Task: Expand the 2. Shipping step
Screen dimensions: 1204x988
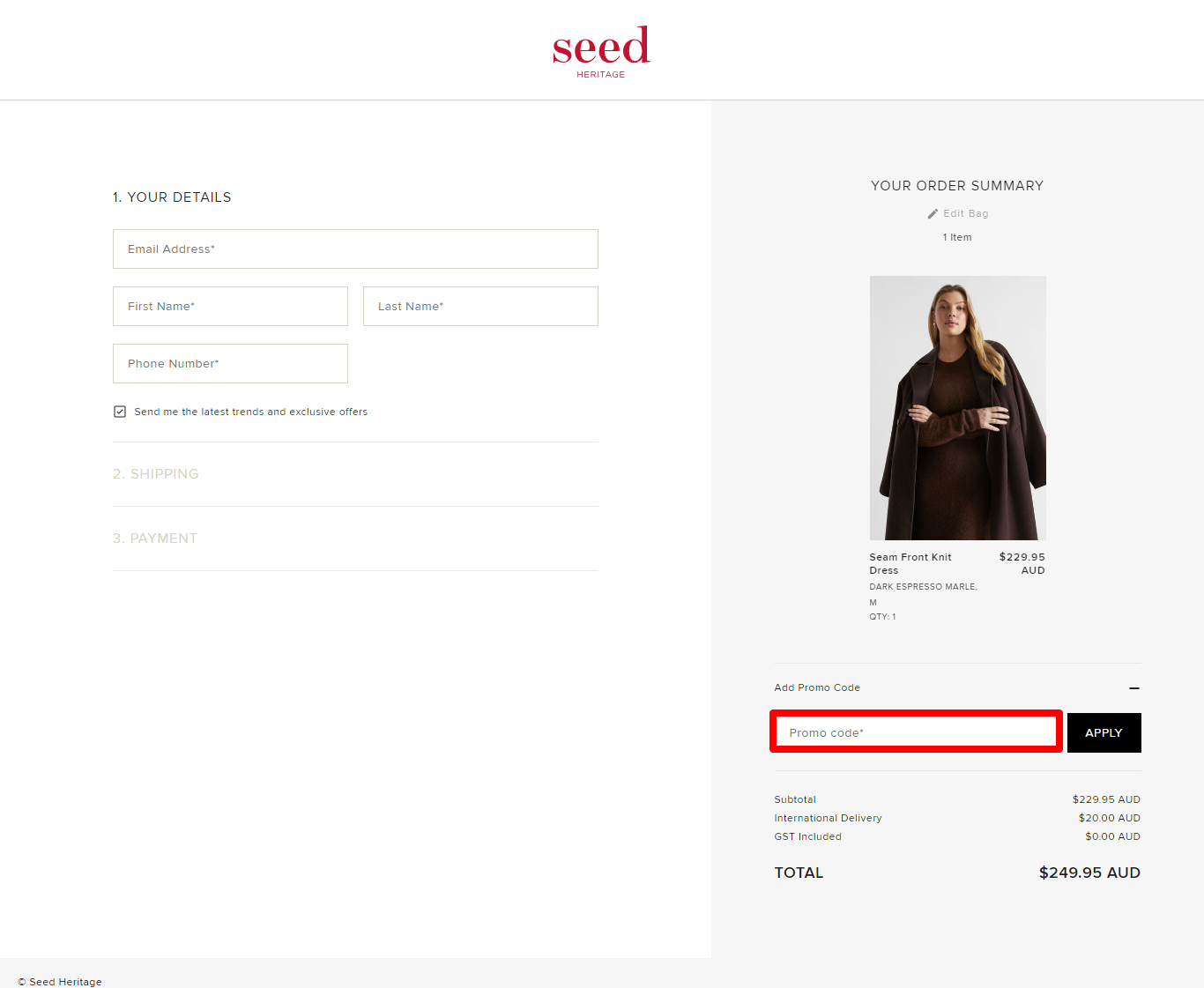Action: 156,474
